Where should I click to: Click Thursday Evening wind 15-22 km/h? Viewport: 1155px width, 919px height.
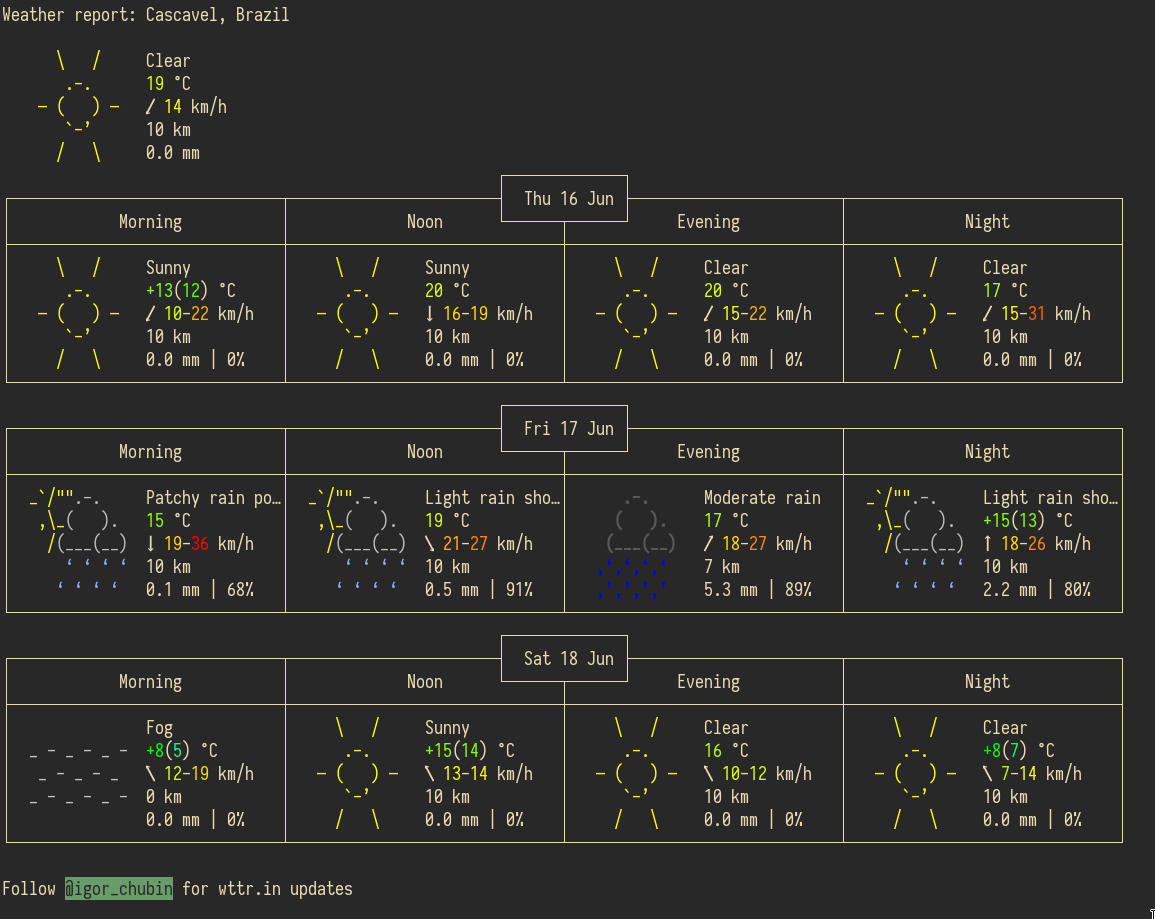758,314
